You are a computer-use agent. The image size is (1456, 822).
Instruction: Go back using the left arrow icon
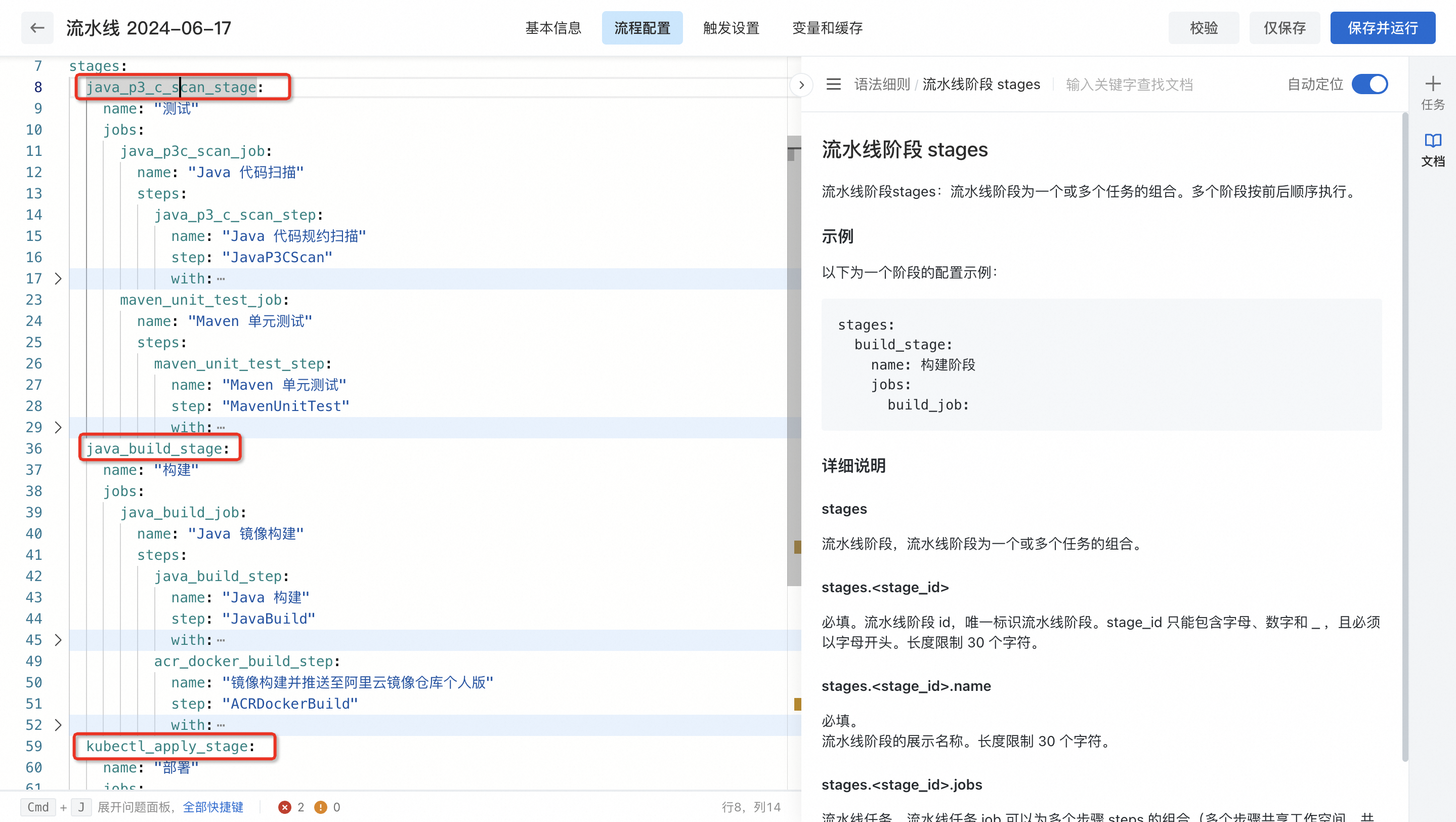(x=37, y=28)
